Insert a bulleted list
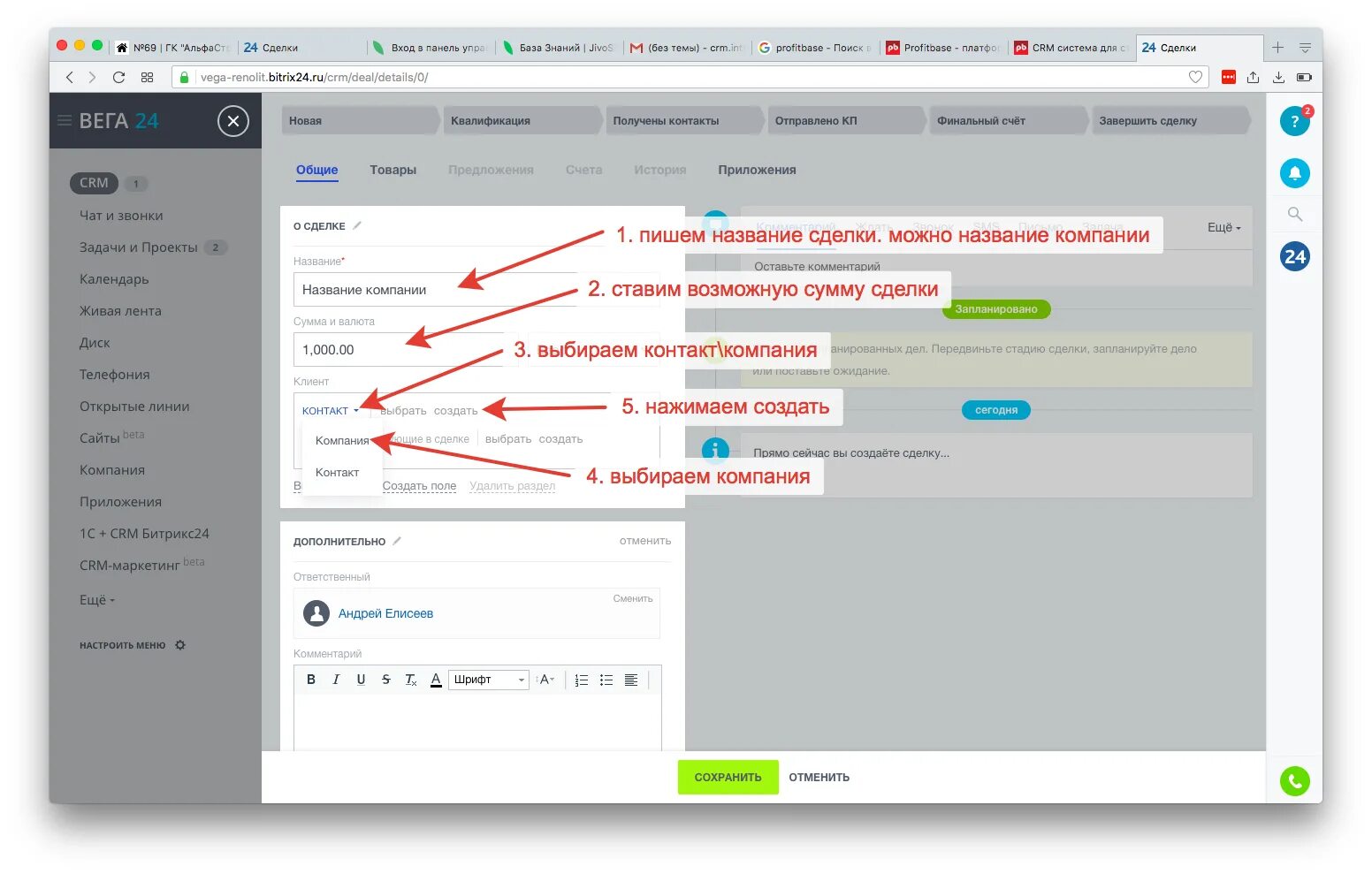 click(606, 680)
